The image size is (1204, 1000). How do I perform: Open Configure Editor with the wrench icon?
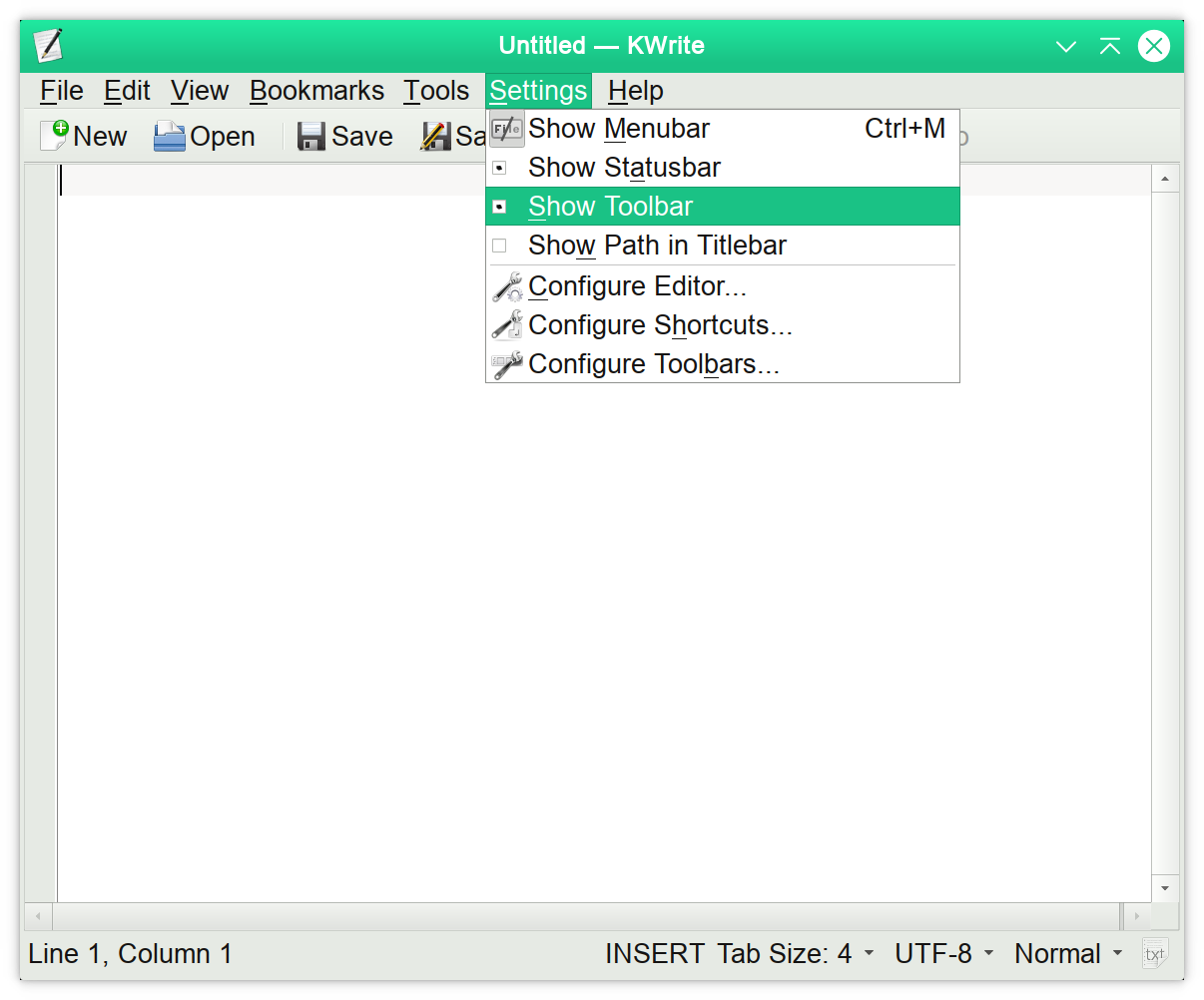(x=507, y=286)
